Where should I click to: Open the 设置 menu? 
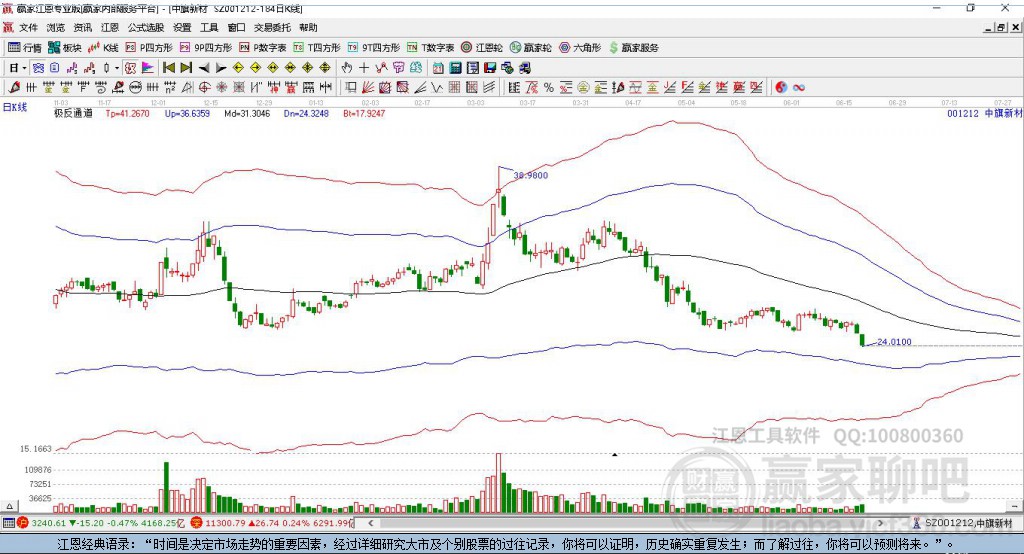click(x=182, y=27)
